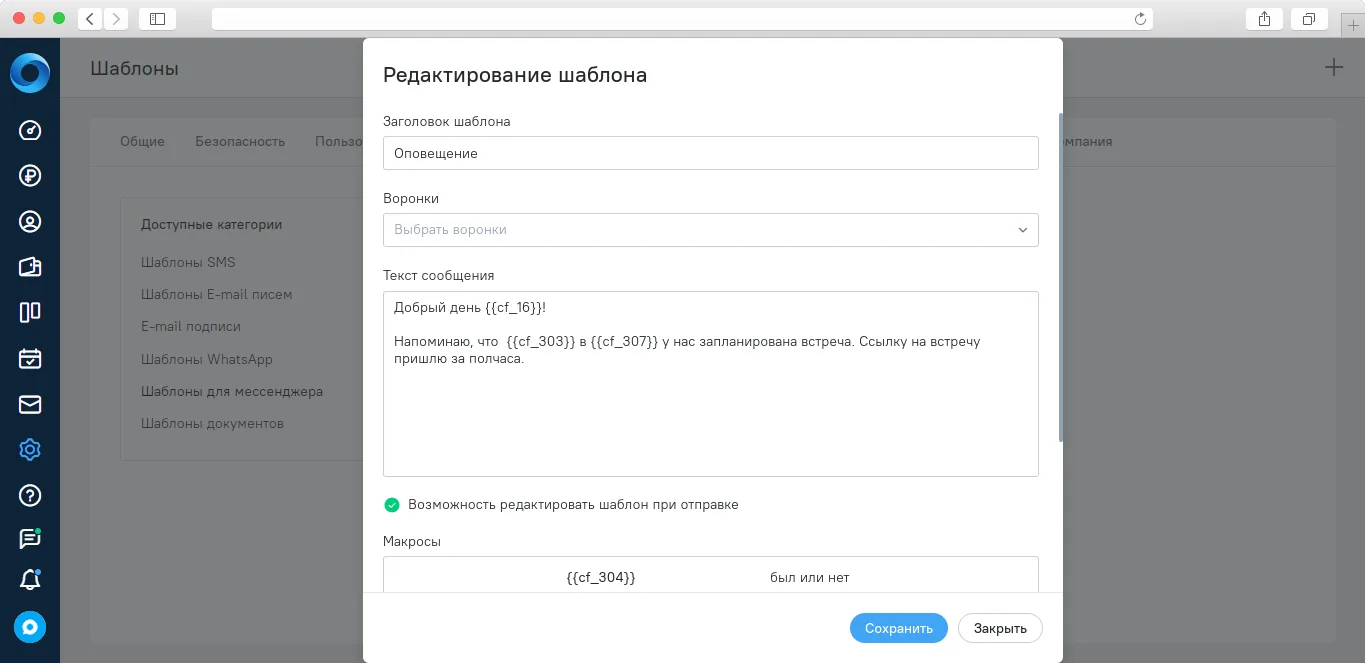This screenshot has width=1365, height=663.
Task: Open the help question mark icon
Action: click(30, 495)
